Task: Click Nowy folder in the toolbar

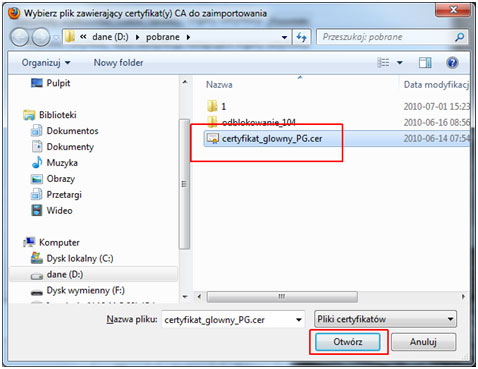Action: [x=118, y=63]
